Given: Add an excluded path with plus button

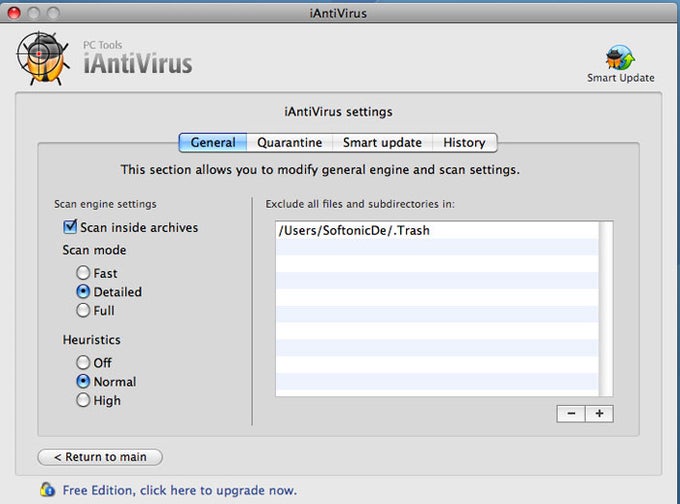Looking at the screenshot, I should coord(599,414).
